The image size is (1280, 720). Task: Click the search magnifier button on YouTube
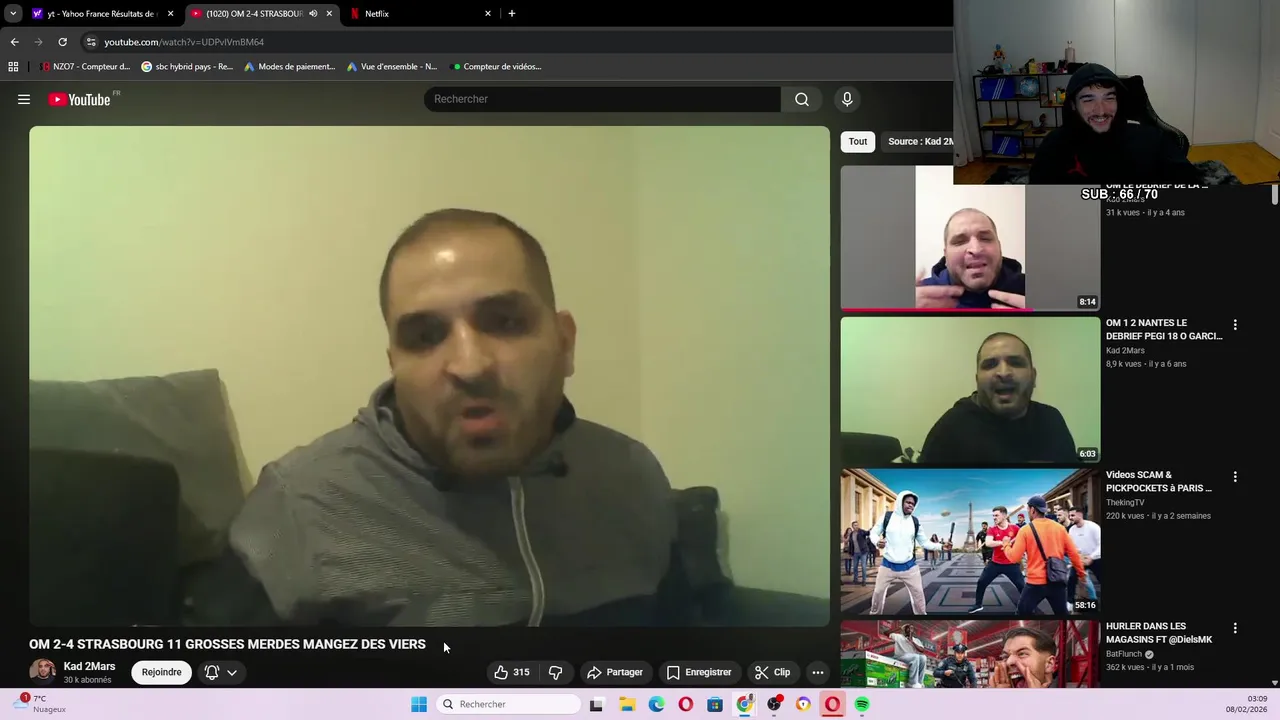802,99
